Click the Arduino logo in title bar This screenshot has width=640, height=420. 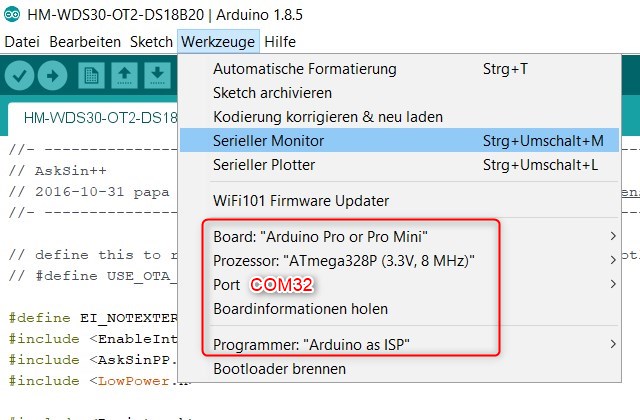(x=13, y=14)
